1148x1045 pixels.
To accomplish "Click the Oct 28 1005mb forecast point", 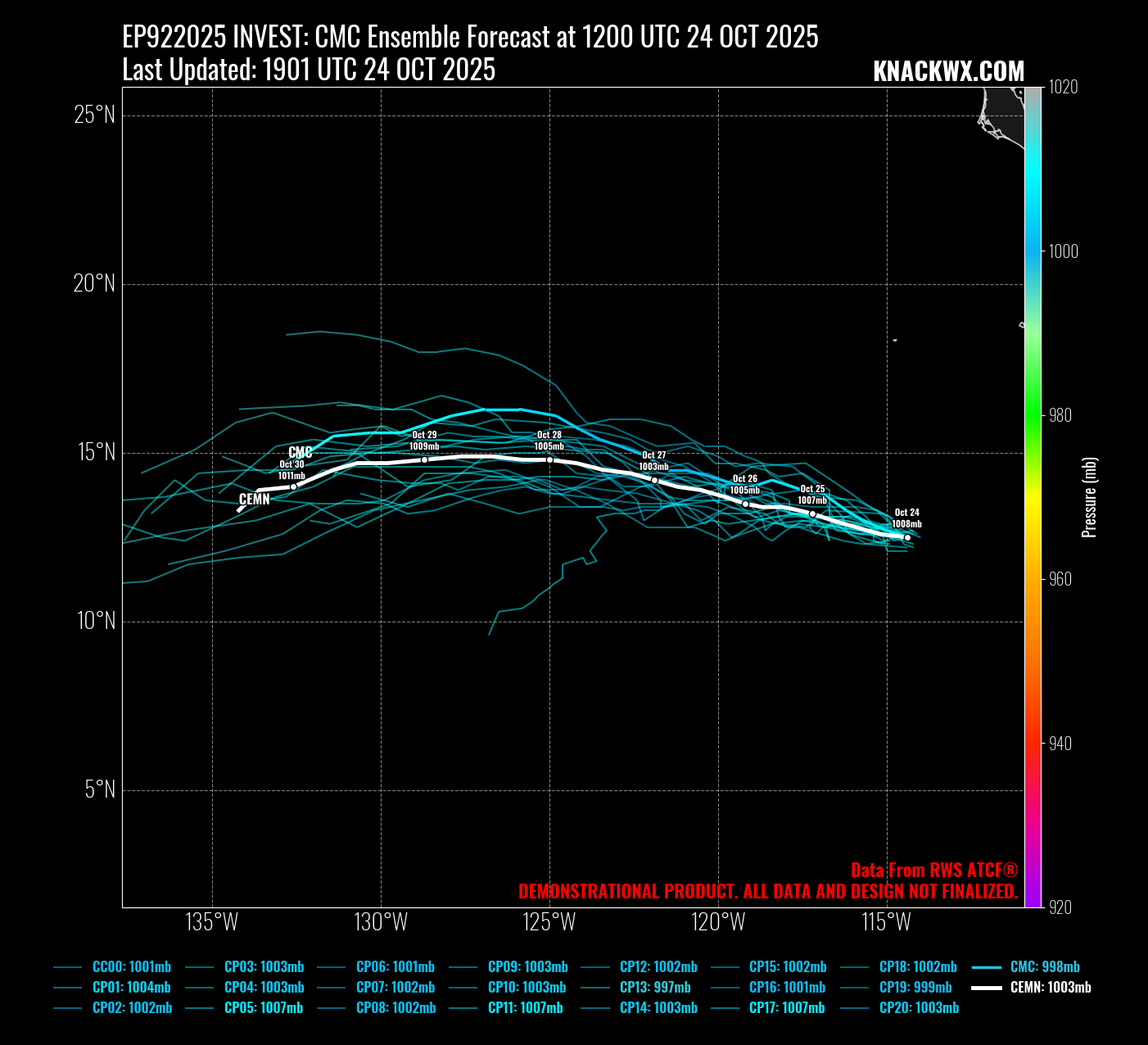I will point(549,459).
